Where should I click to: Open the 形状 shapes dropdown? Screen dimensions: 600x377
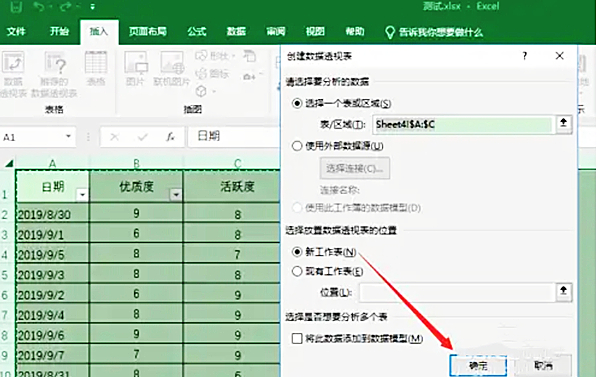[215, 56]
